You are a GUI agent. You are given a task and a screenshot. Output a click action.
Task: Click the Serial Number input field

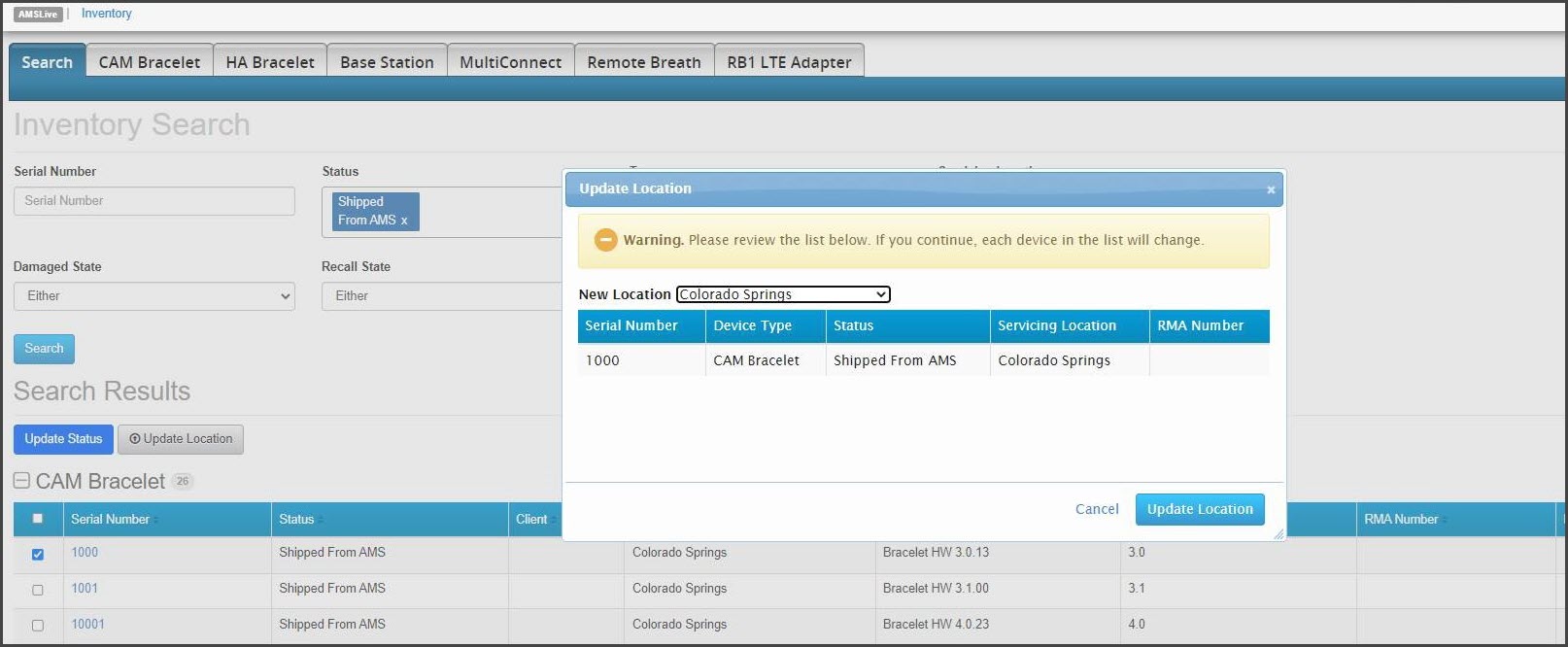point(153,201)
